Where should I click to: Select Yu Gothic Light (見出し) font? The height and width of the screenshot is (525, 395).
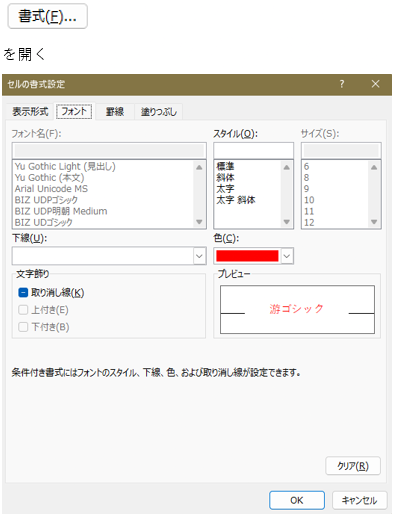pyautogui.click(x=65, y=166)
